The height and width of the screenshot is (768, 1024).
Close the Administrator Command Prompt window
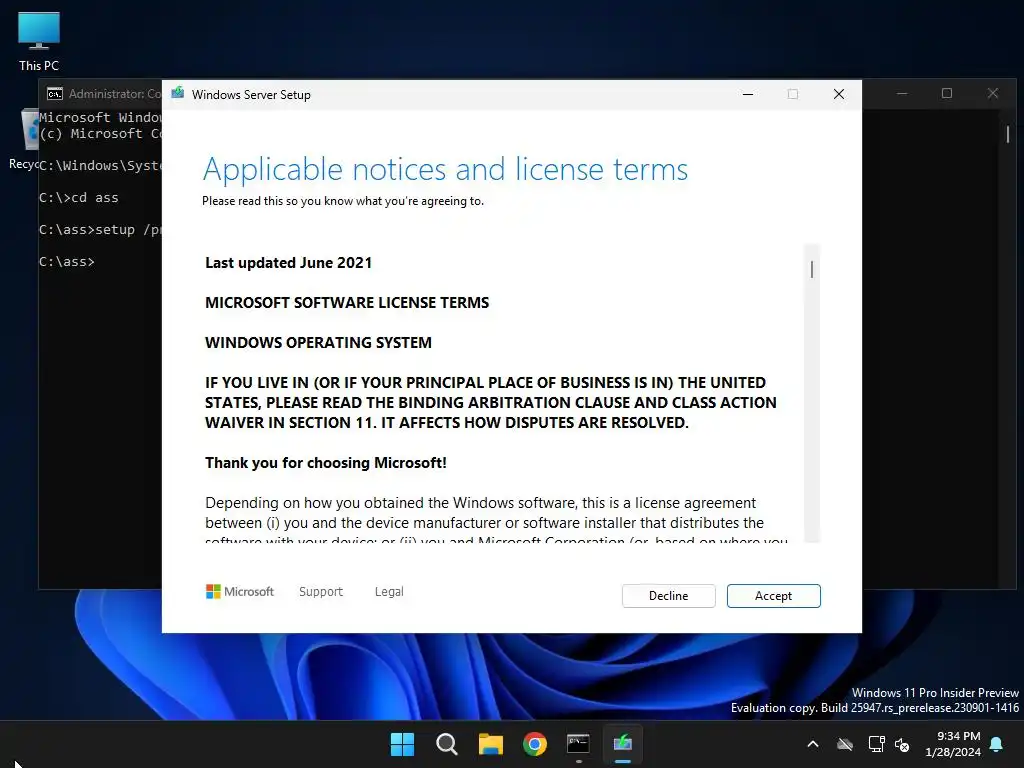993,93
